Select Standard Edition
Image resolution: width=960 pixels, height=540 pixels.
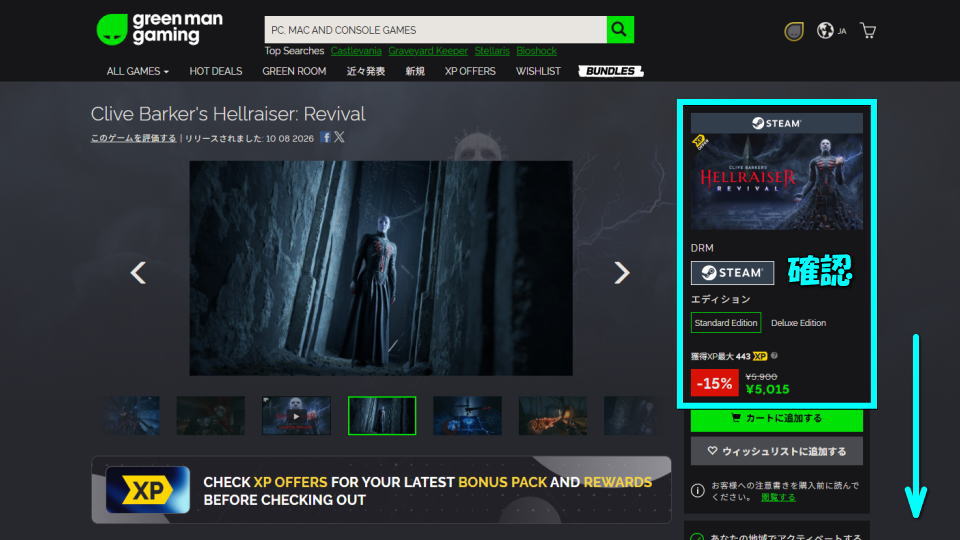pos(726,323)
